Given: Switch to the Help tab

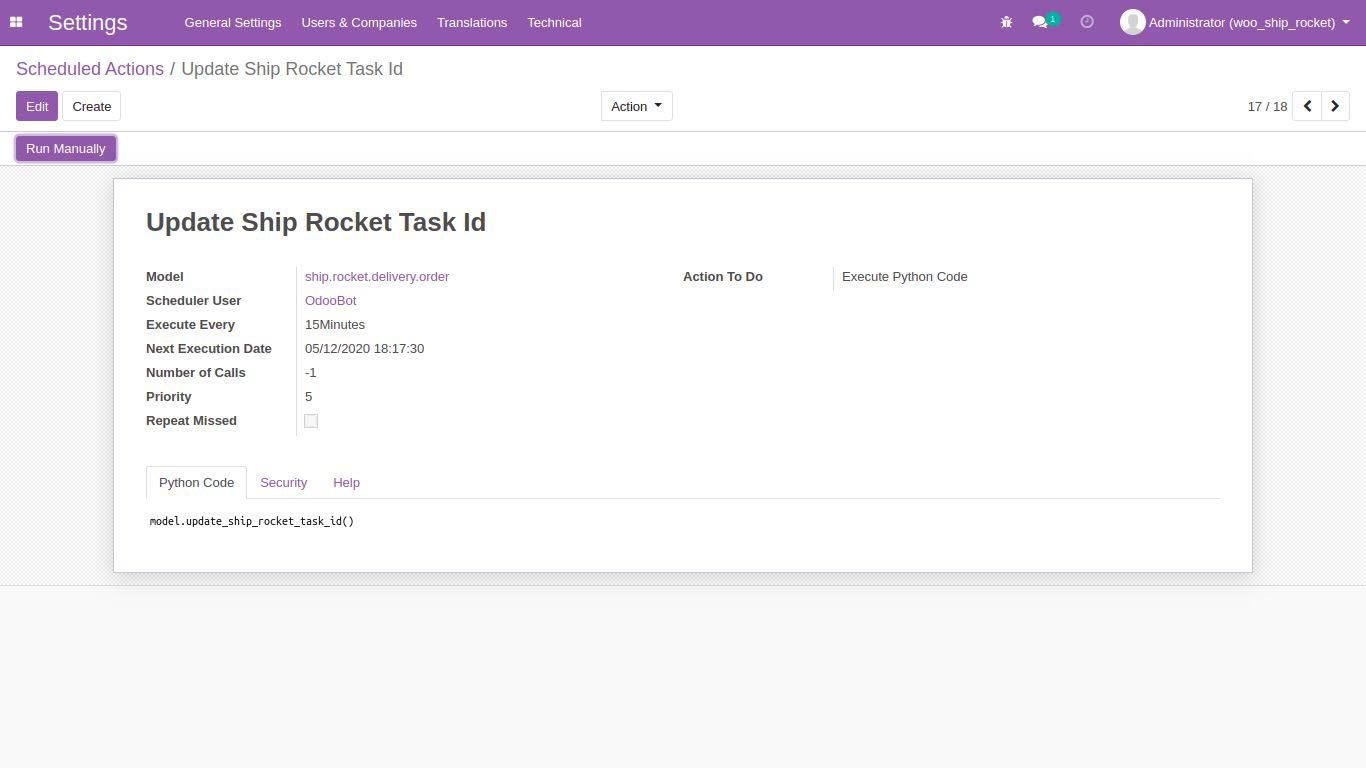Looking at the screenshot, I should pyautogui.click(x=346, y=482).
